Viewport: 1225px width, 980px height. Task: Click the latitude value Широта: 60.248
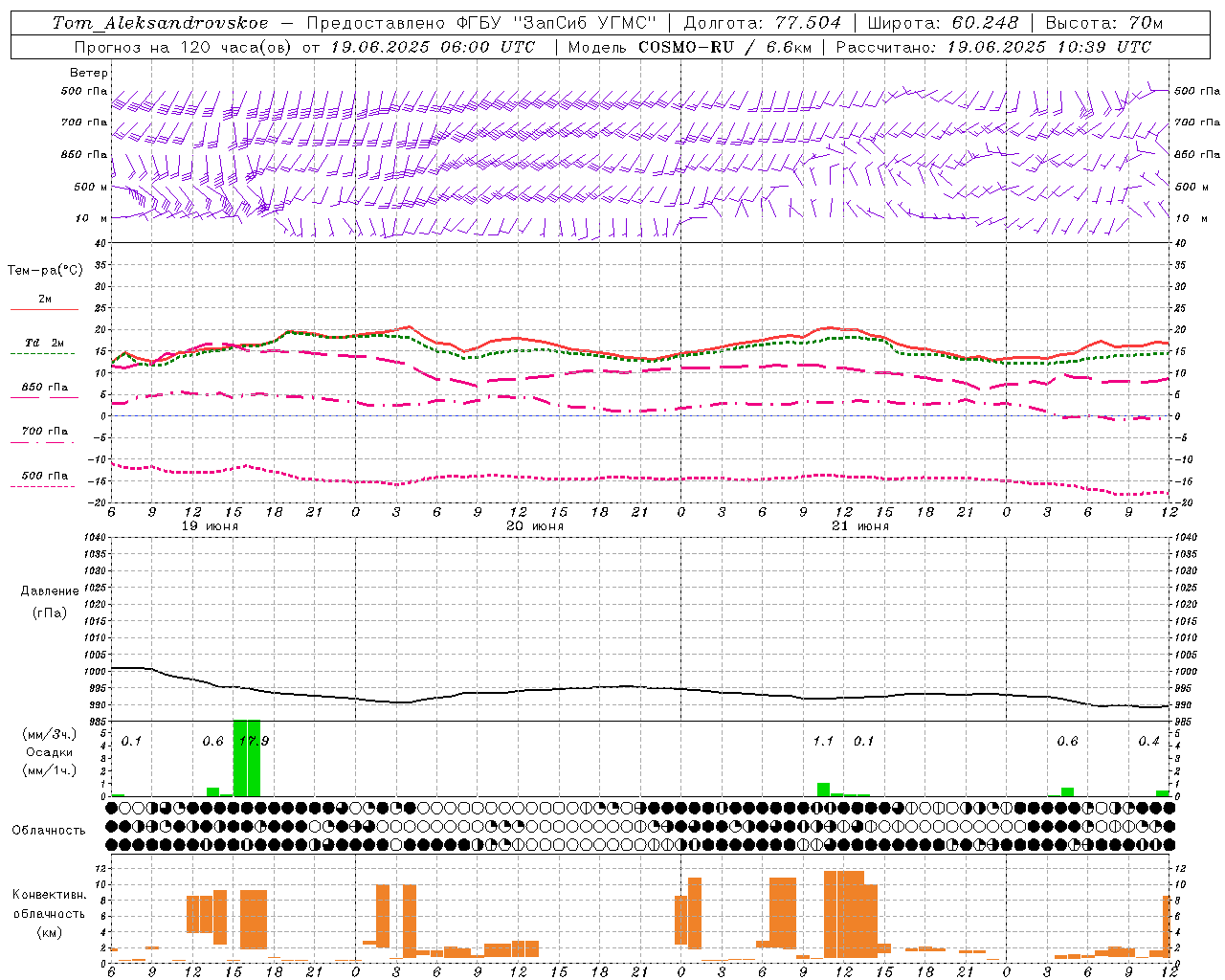pyautogui.click(x=943, y=23)
